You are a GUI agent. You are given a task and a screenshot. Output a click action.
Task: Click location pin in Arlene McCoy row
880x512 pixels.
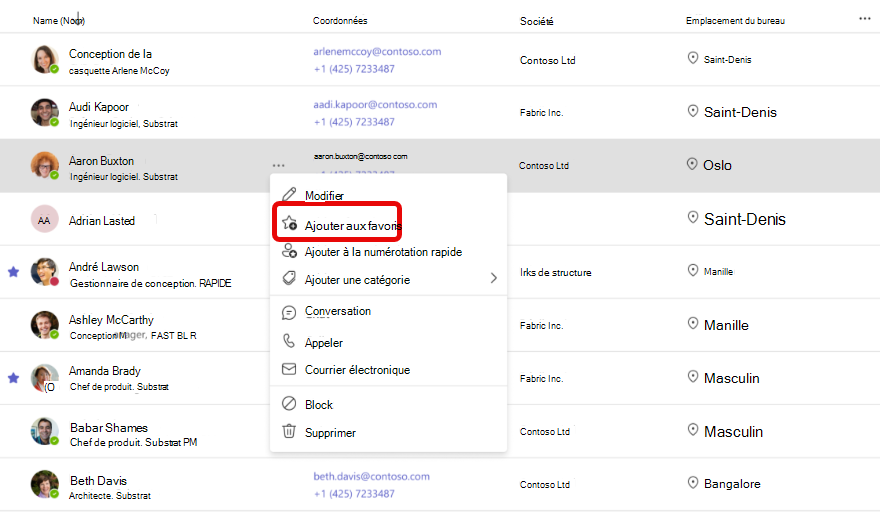[x=693, y=58]
